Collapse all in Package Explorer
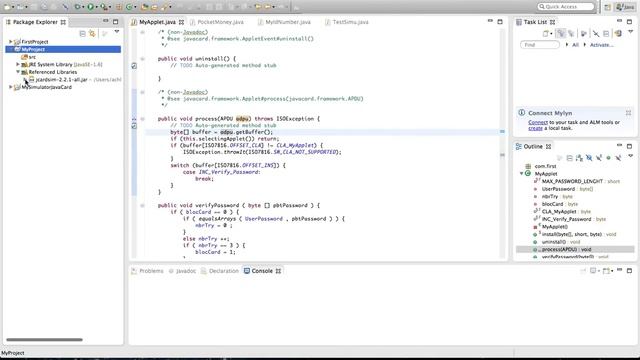This screenshot has height=360, width=640. click(82, 33)
